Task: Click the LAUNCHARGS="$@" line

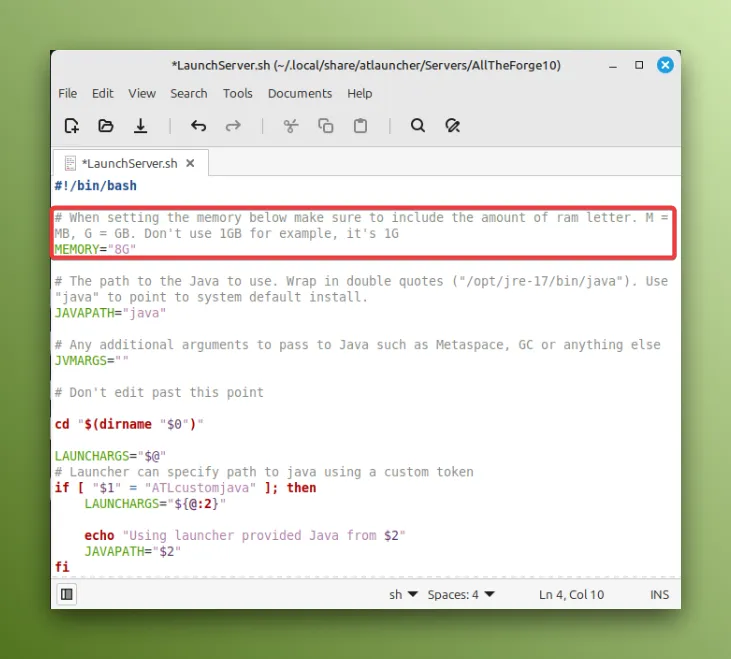Action: coord(110,456)
